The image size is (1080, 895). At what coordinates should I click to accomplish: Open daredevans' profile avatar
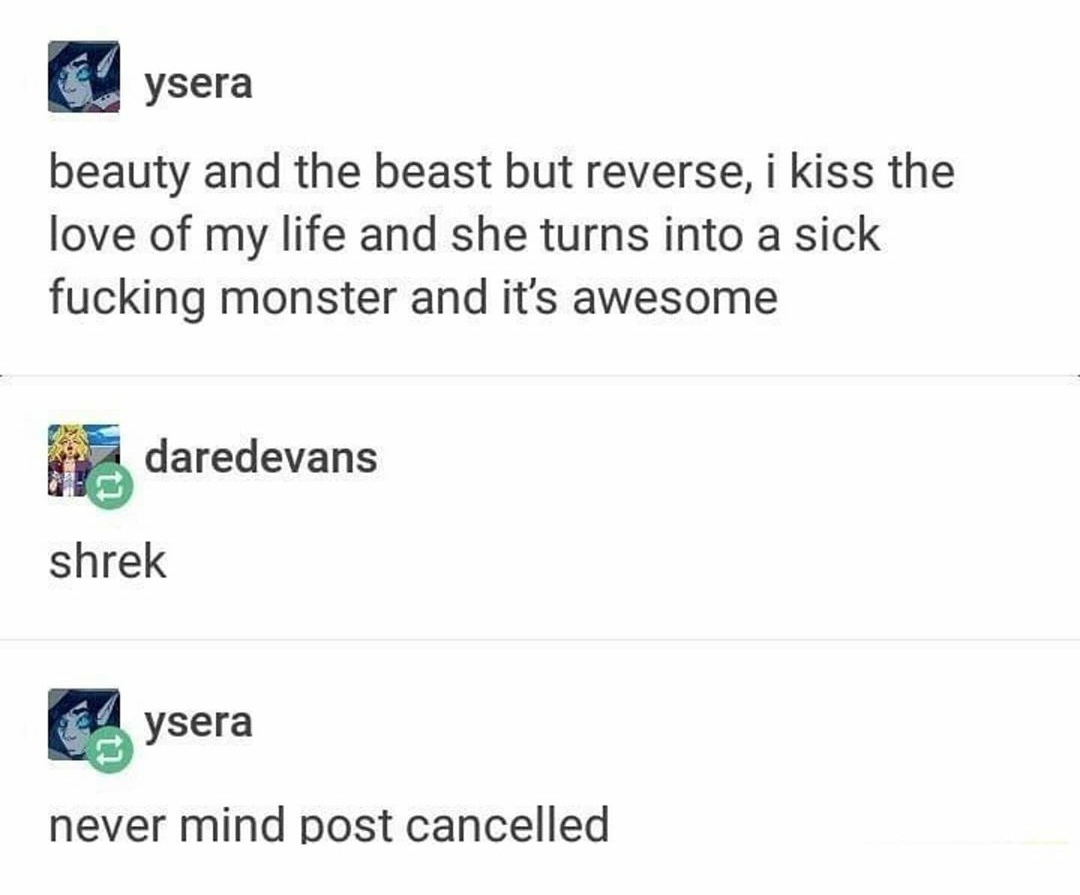(x=83, y=460)
